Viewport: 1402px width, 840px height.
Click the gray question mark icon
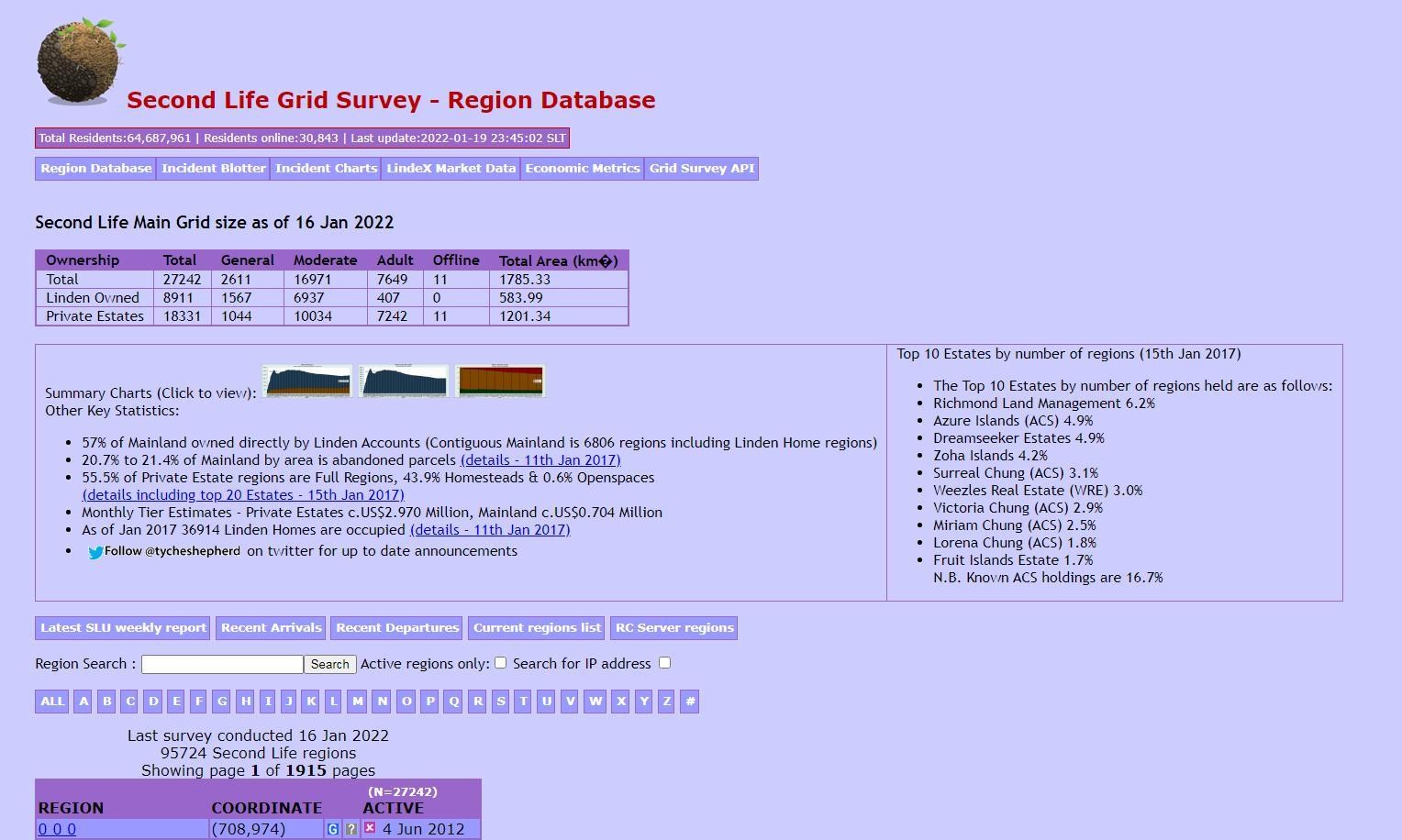351,829
